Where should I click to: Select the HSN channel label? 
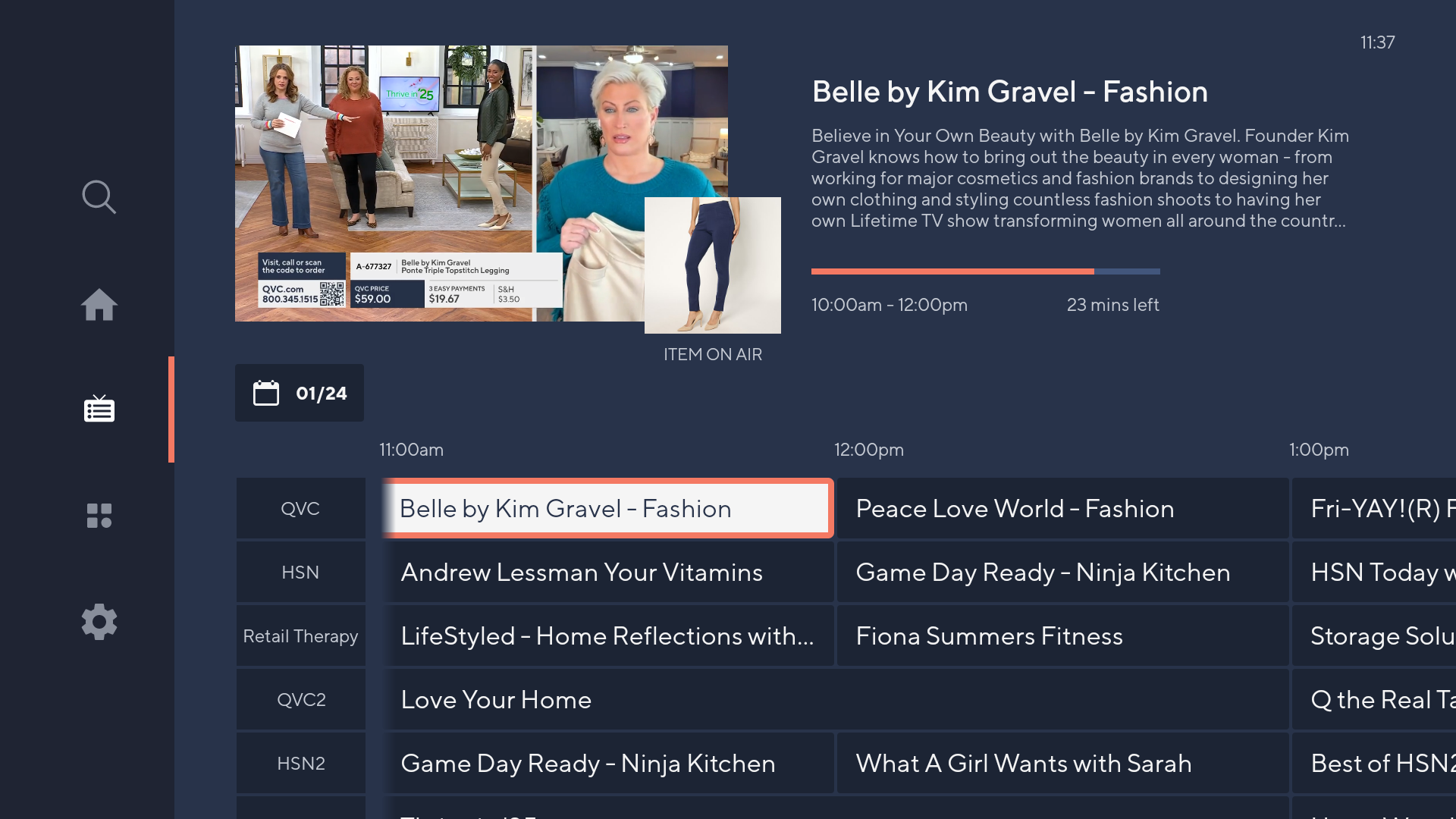pyautogui.click(x=300, y=572)
